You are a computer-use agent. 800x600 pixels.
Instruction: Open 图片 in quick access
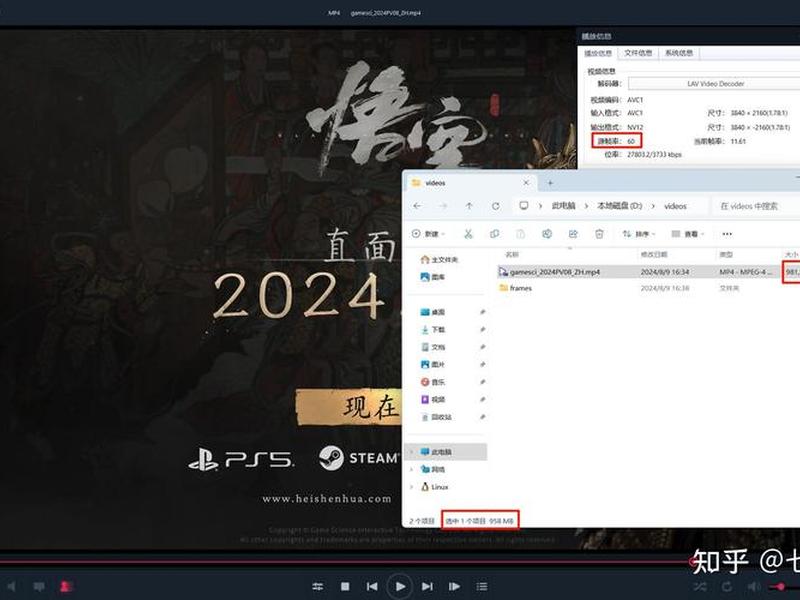point(433,364)
